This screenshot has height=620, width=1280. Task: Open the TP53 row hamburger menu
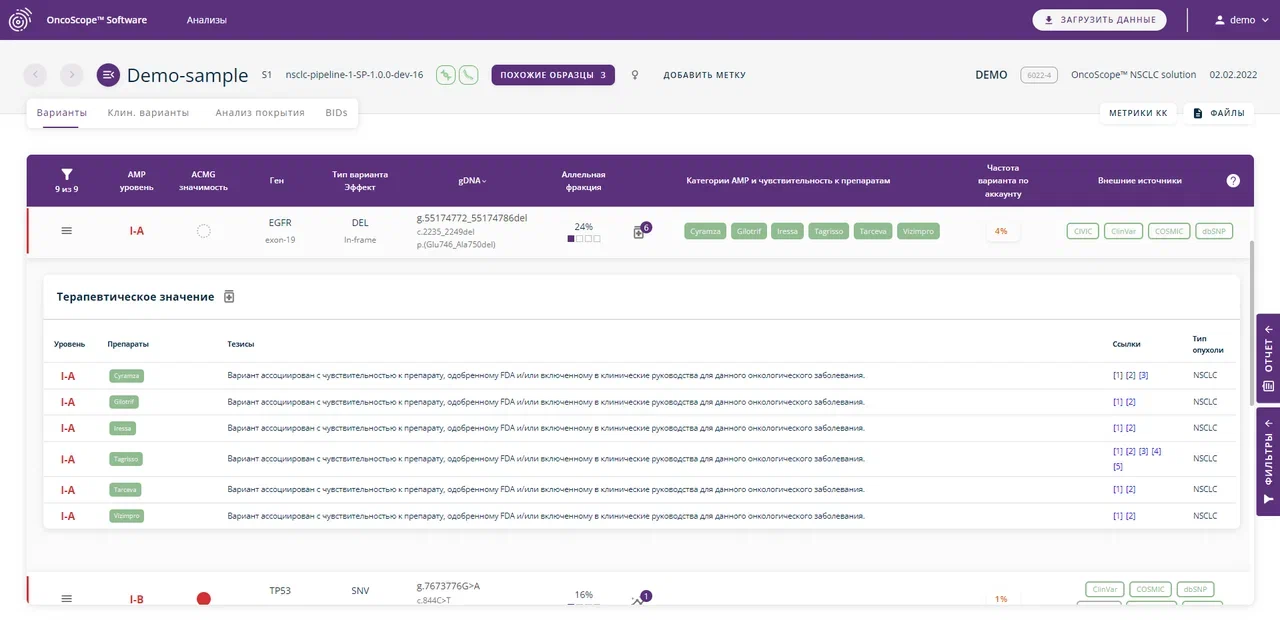tap(67, 598)
